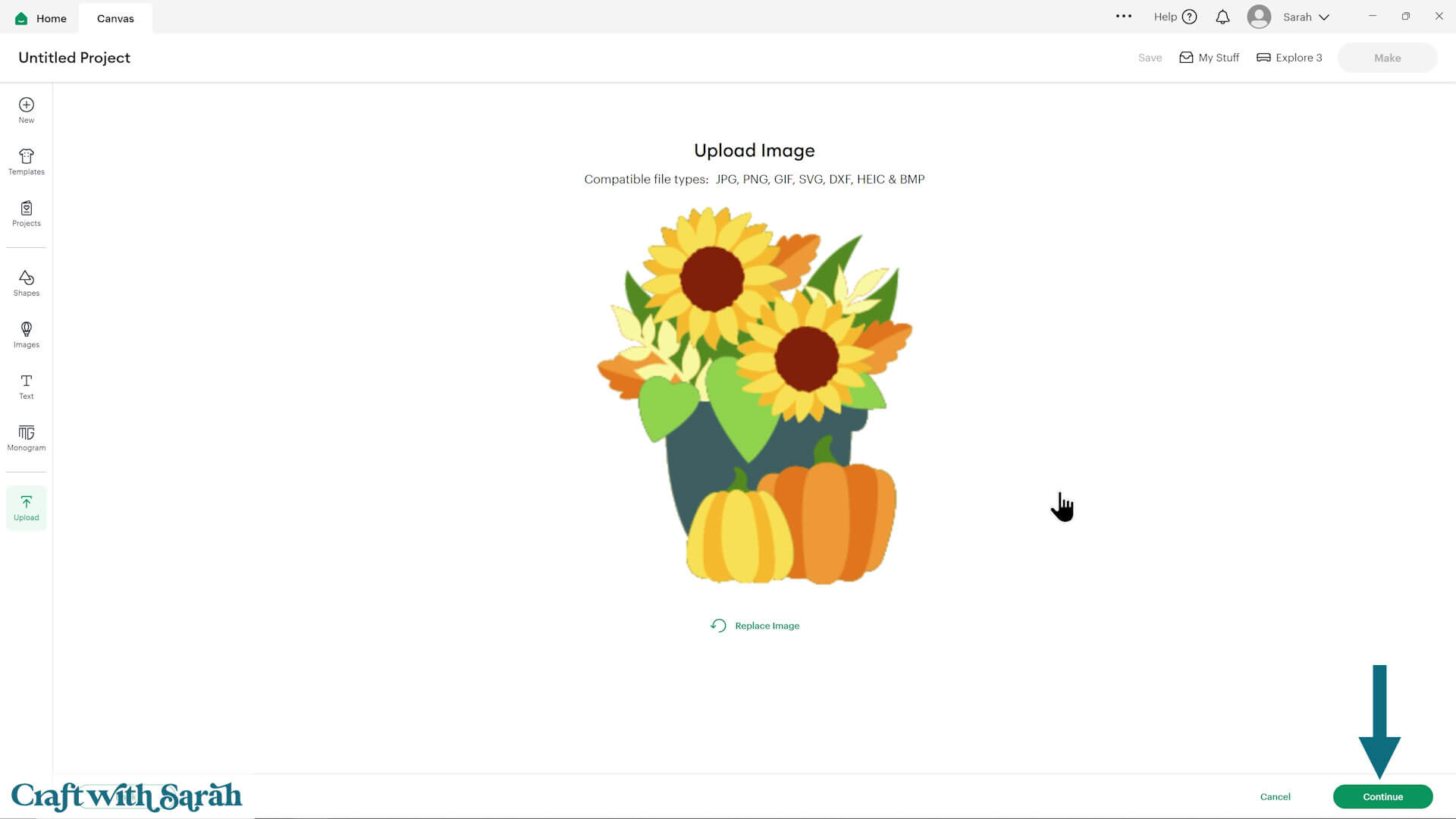Open the Monogram tool
Viewport: 1456px width, 819px height.
coord(27,438)
